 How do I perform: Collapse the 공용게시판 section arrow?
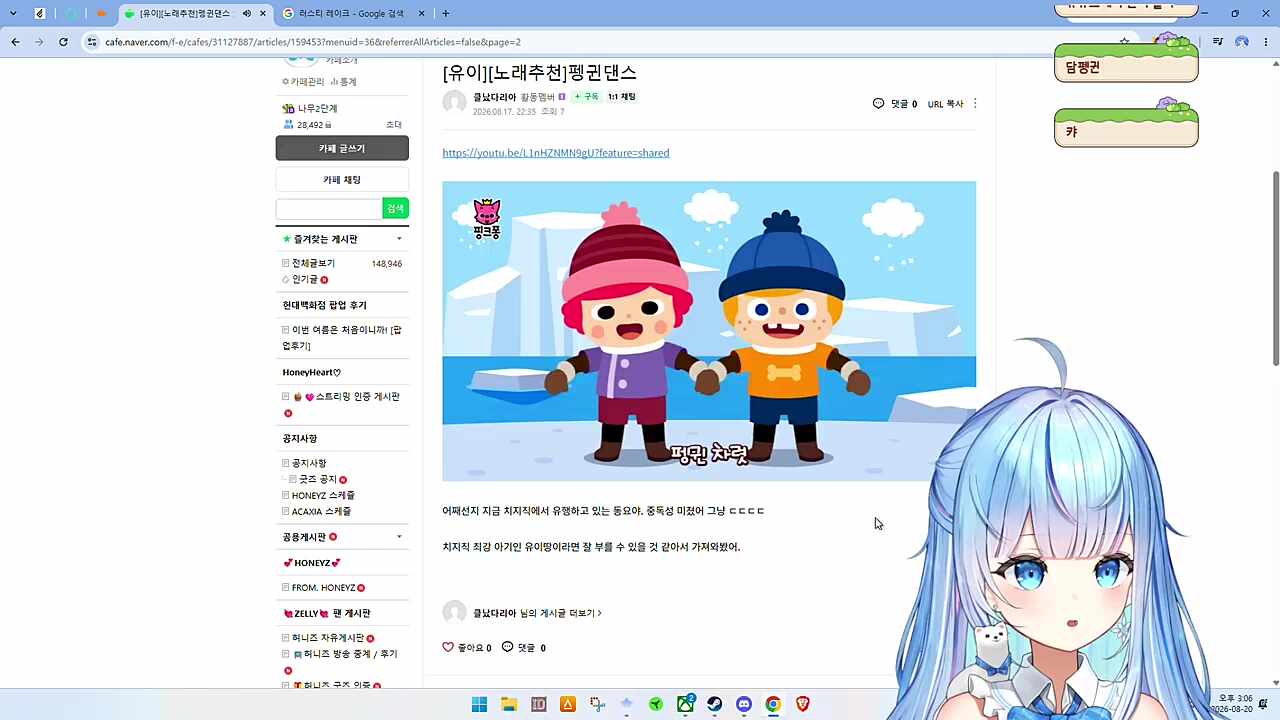tap(399, 537)
